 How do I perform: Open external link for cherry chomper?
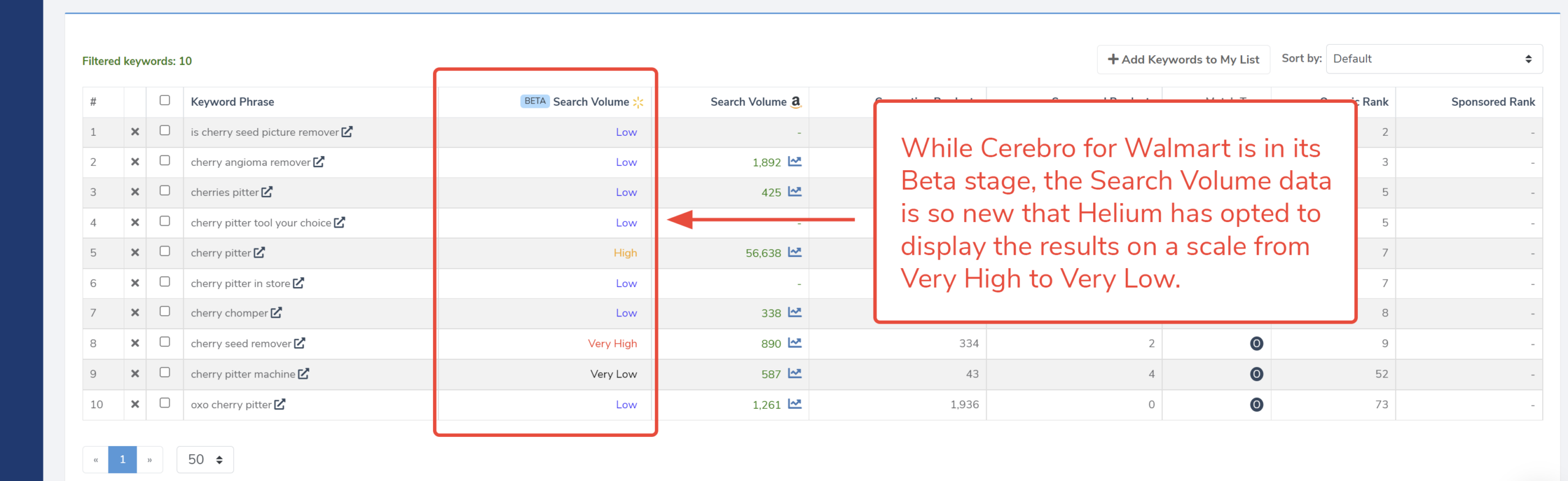(x=276, y=313)
